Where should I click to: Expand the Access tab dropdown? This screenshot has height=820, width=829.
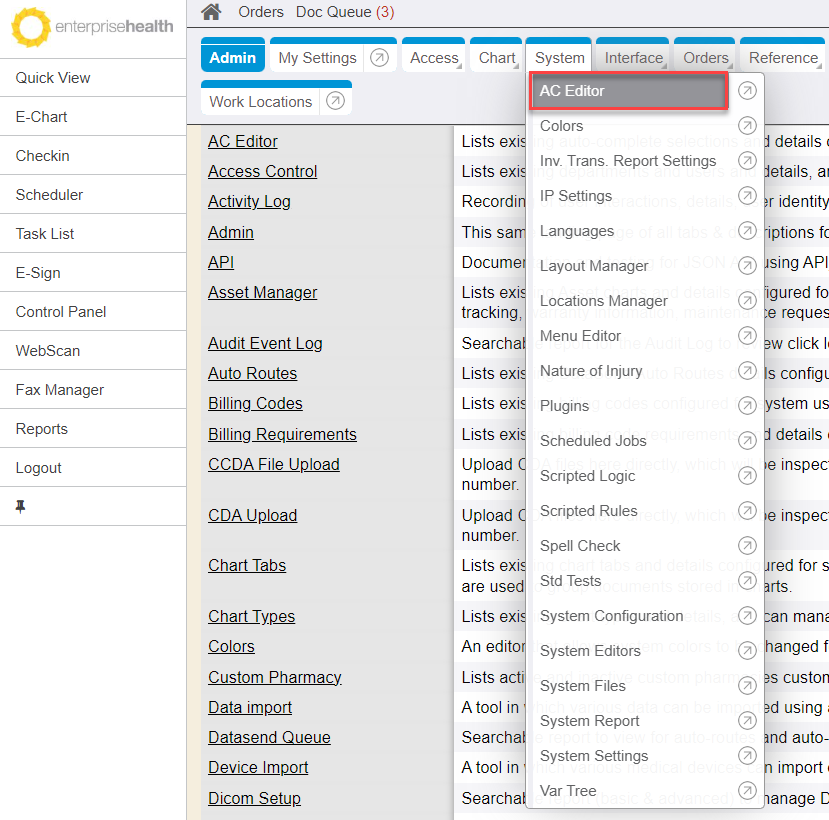(x=434, y=58)
